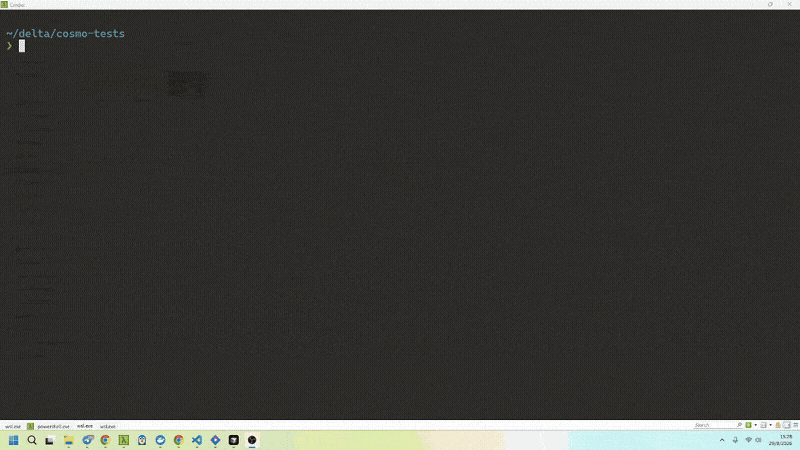Open Task View from taskbar

point(49,440)
